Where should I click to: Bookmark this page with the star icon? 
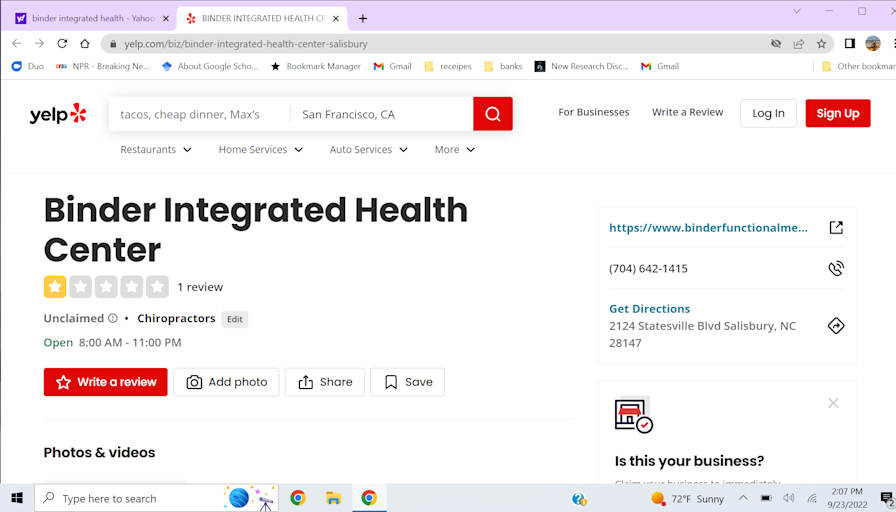[821, 43]
